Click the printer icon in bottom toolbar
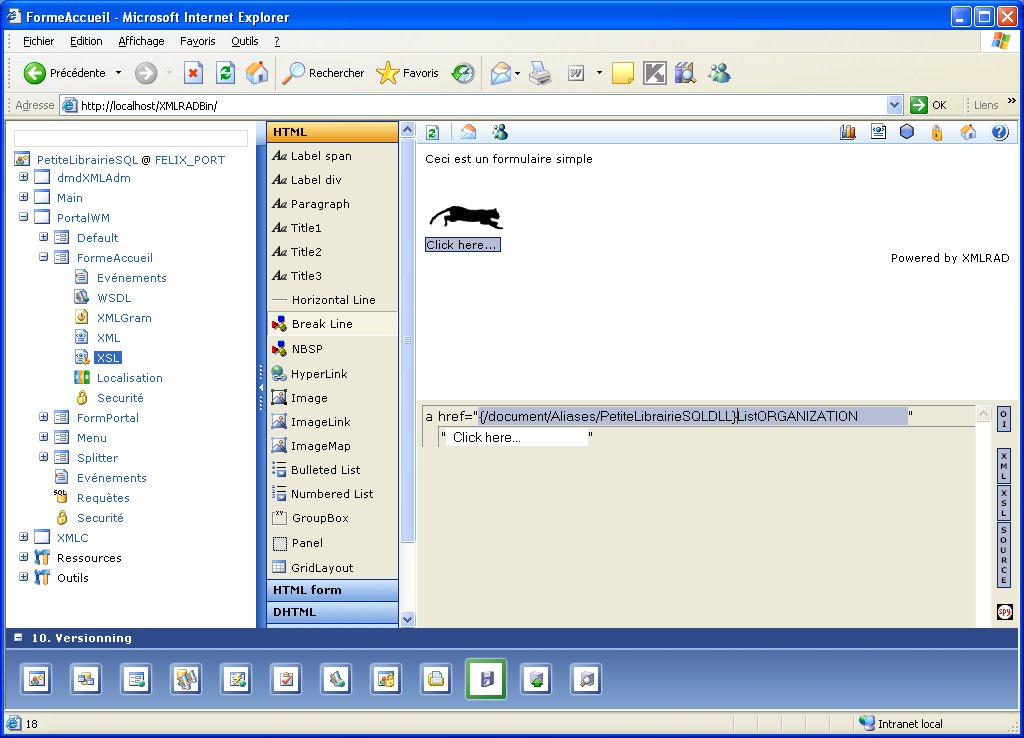This screenshot has width=1024, height=738. [436, 679]
